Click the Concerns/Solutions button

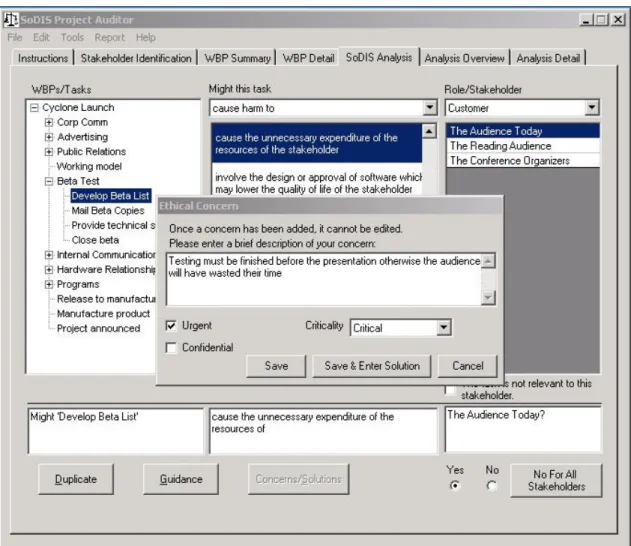299,479
